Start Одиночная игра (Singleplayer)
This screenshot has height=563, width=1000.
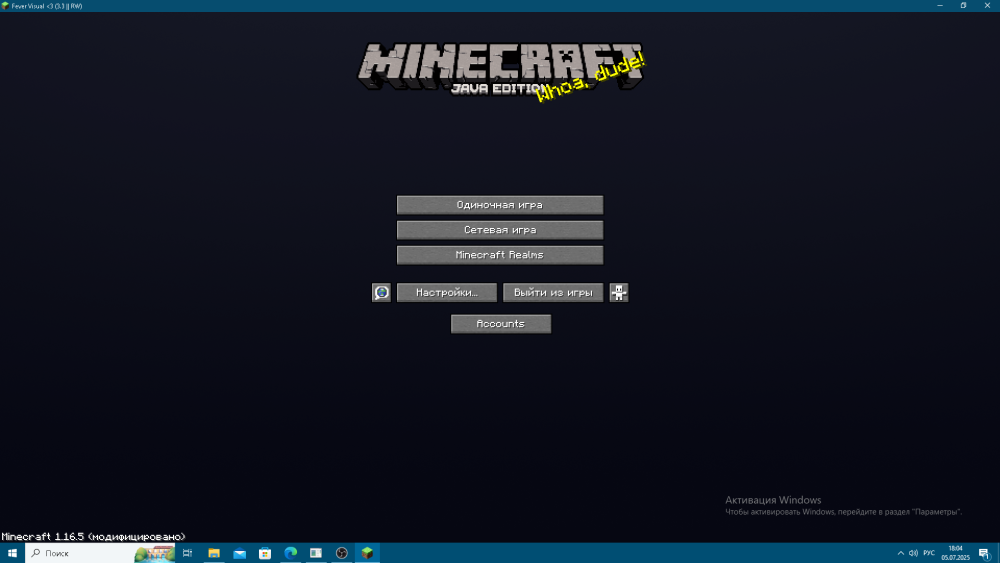[x=500, y=205]
